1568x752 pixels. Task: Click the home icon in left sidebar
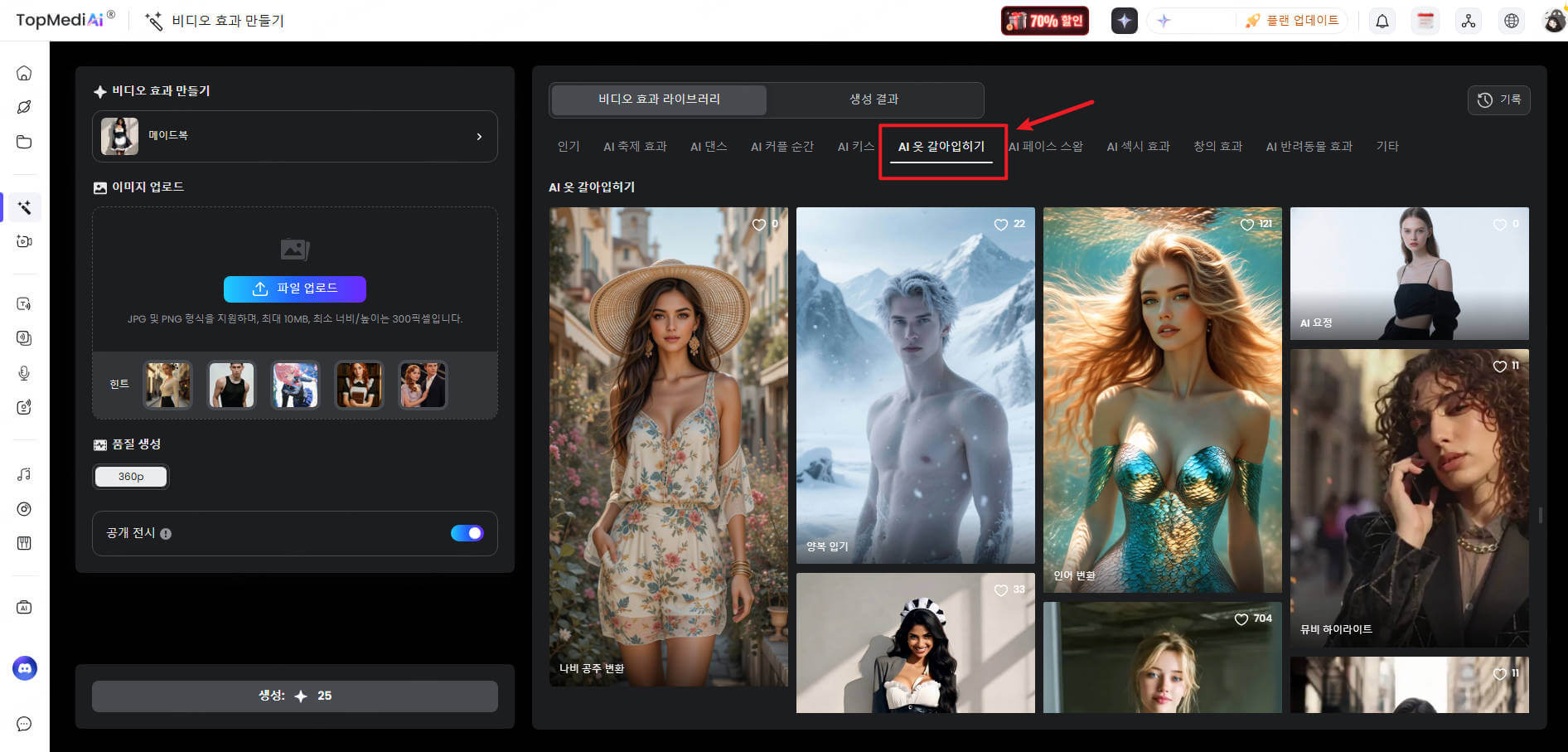click(24, 73)
